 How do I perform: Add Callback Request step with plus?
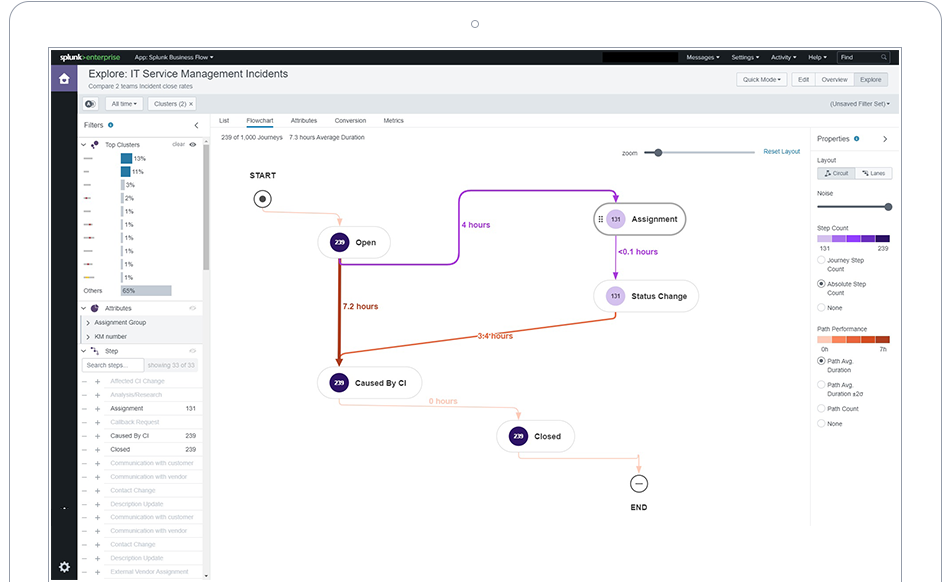tap(98, 422)
